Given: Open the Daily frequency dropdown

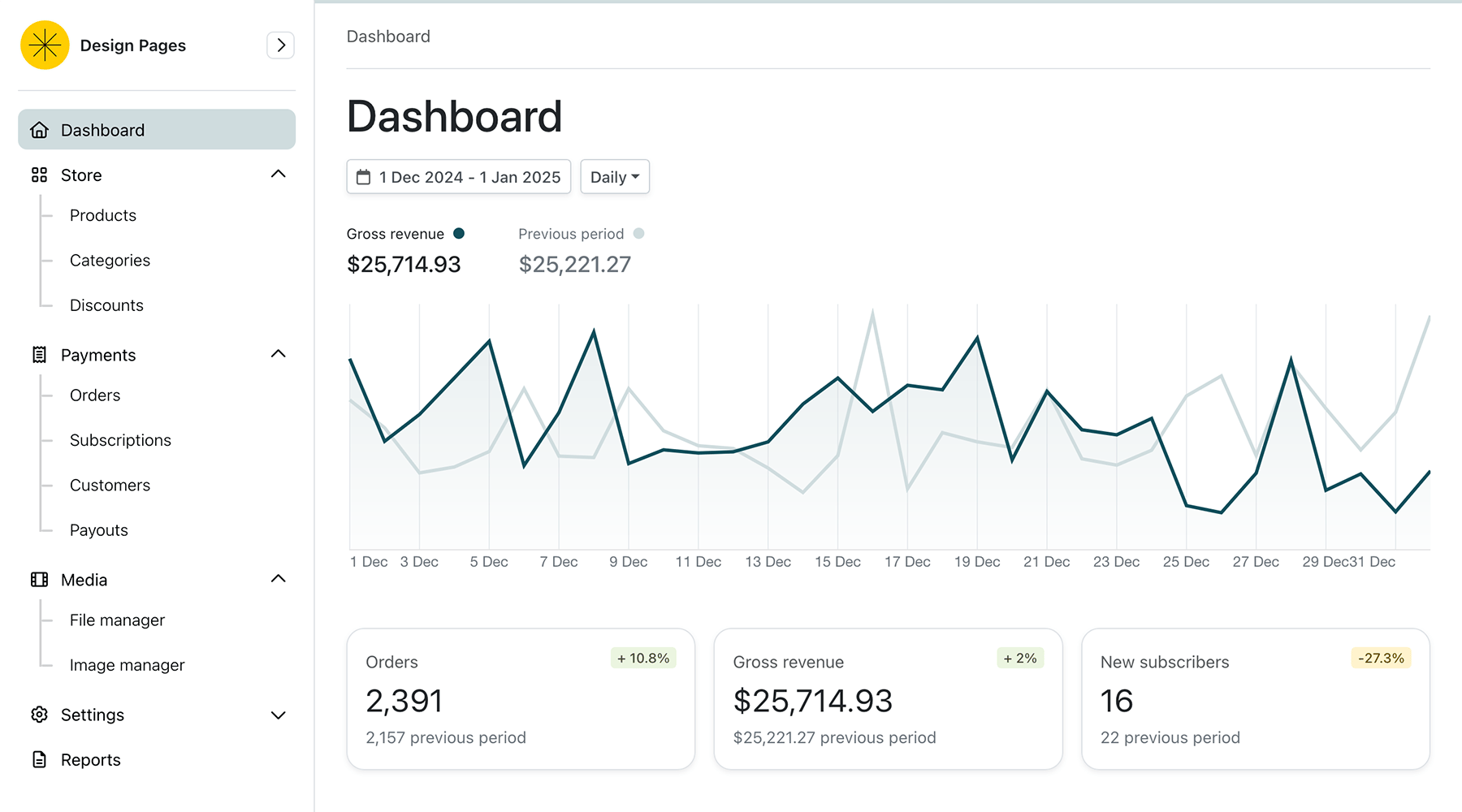Looking at the screenshot, I should click(614, 176).
